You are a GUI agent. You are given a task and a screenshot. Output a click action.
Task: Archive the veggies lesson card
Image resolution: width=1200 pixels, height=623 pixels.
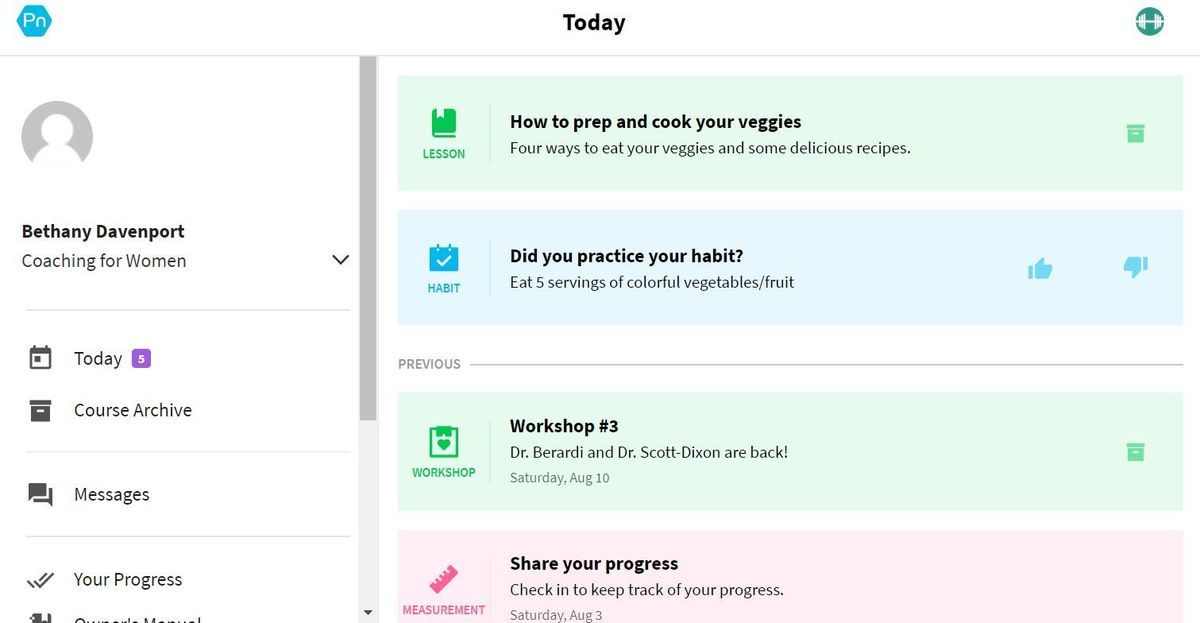pos(1135,133)
